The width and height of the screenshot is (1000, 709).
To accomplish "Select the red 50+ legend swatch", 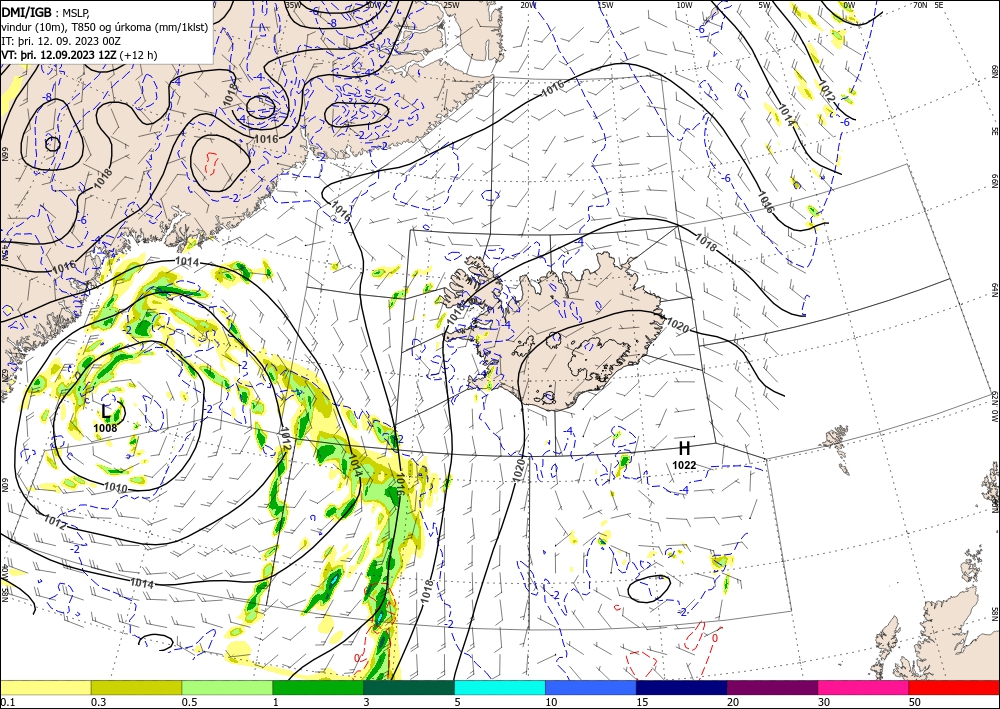I will (x=954, y=687).
